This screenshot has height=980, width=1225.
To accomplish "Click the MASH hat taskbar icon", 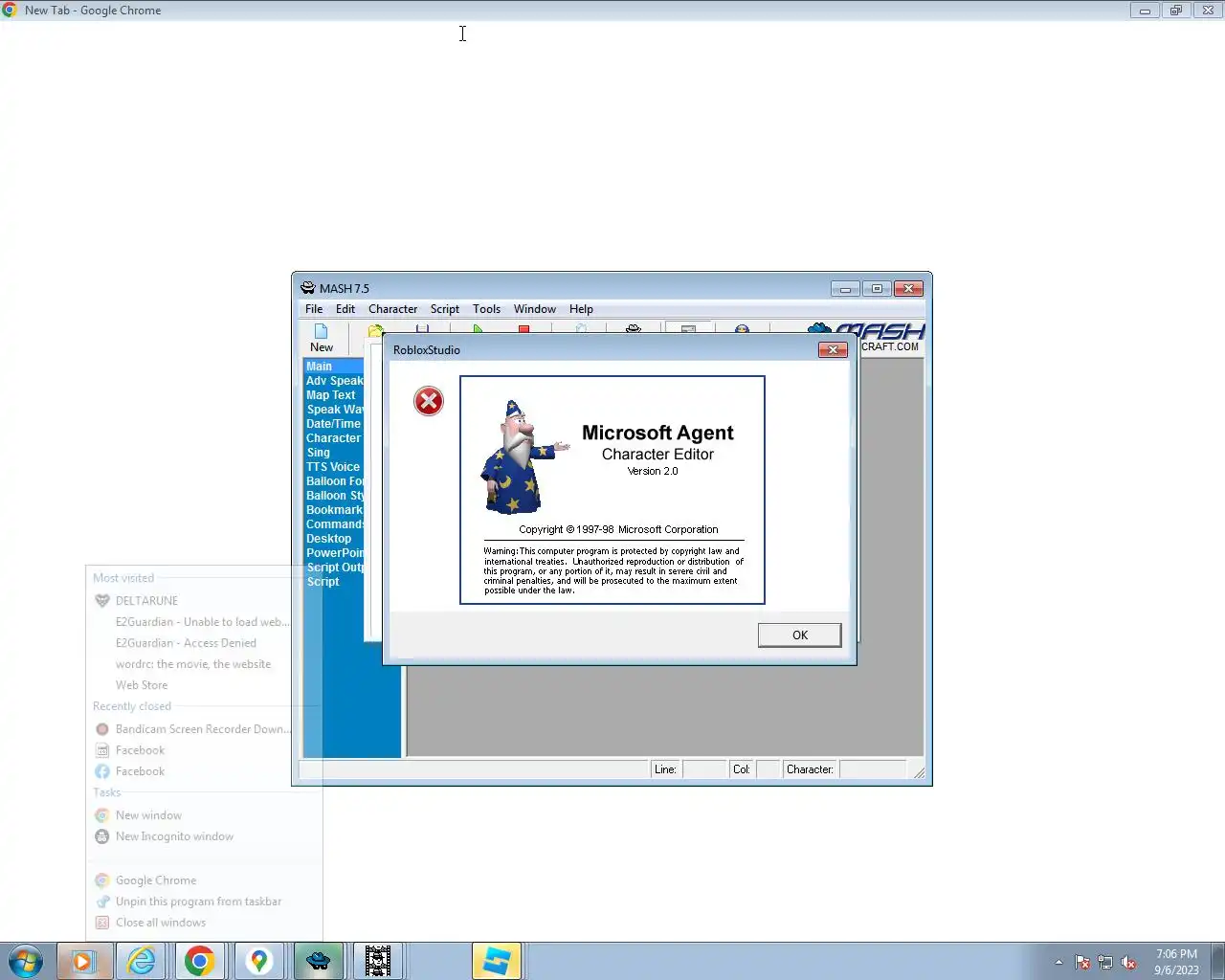I will (x=318, y=961).
